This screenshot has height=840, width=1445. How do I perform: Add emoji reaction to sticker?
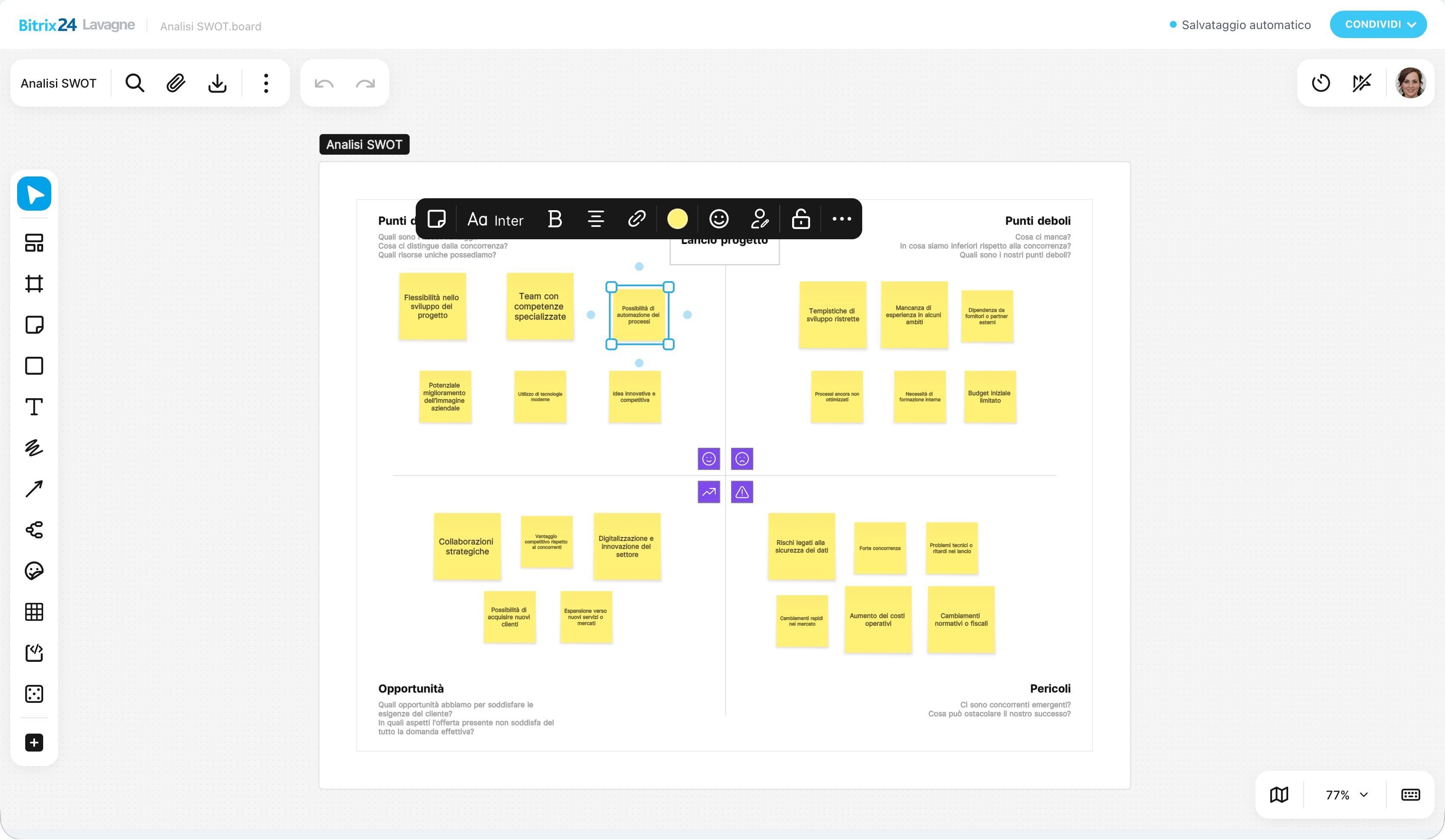point(719,218)
